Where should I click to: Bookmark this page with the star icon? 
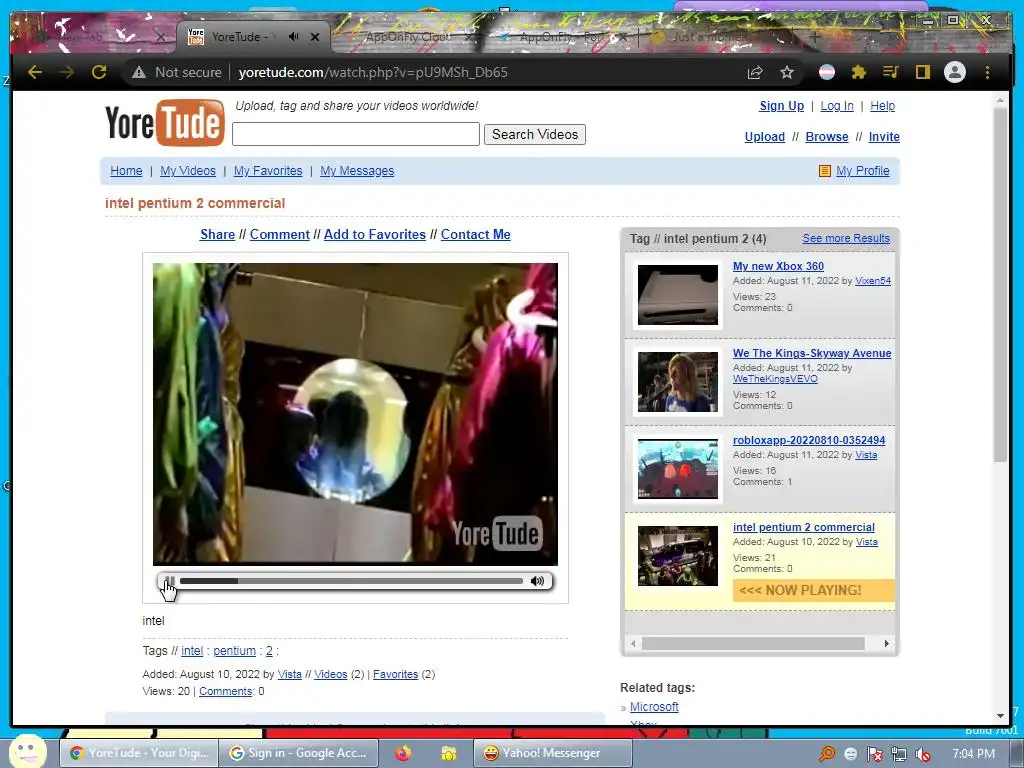click(787, 72)
